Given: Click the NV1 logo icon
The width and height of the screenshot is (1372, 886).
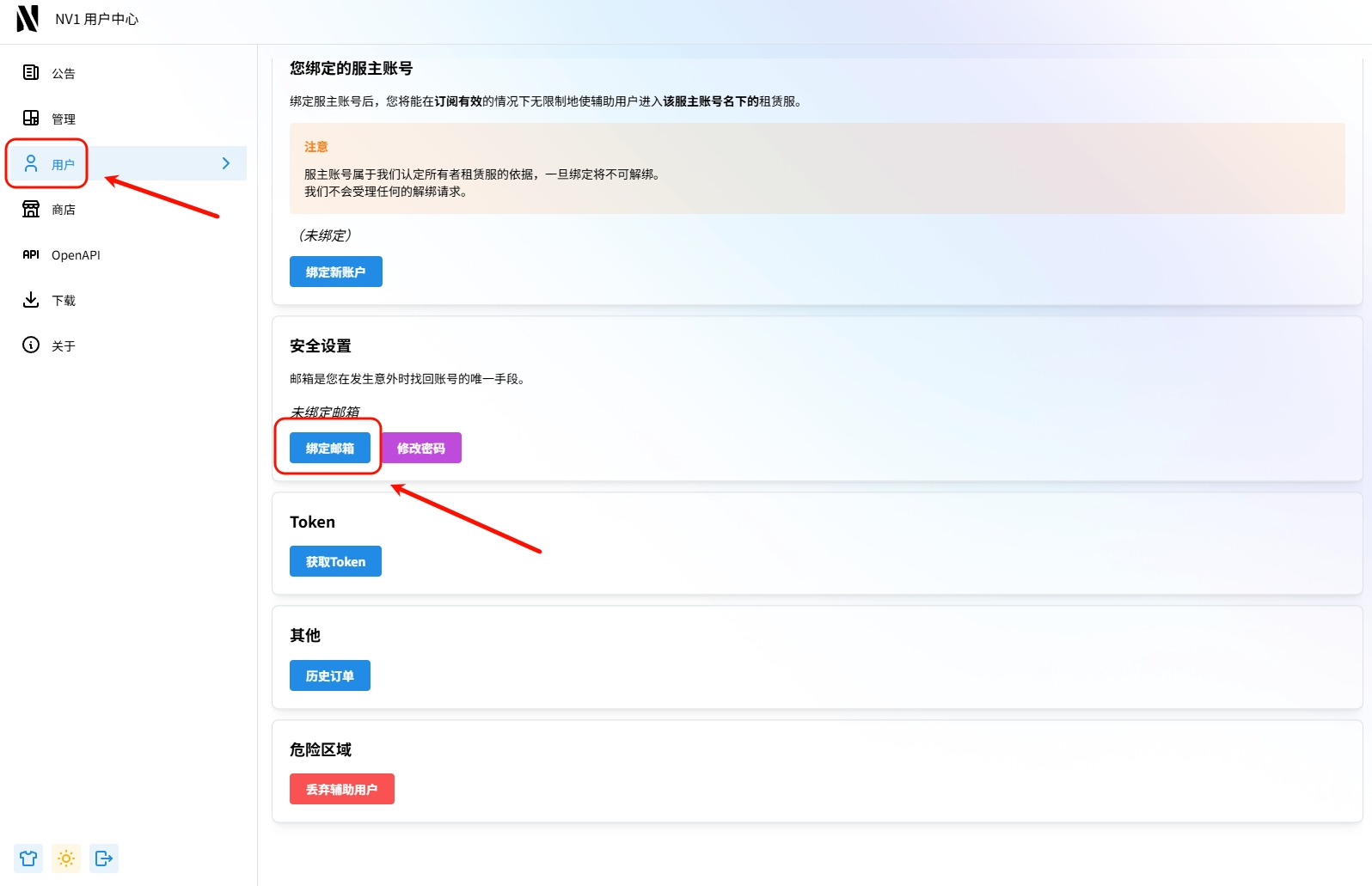Looking at the screenshot, I should [28, 18].
